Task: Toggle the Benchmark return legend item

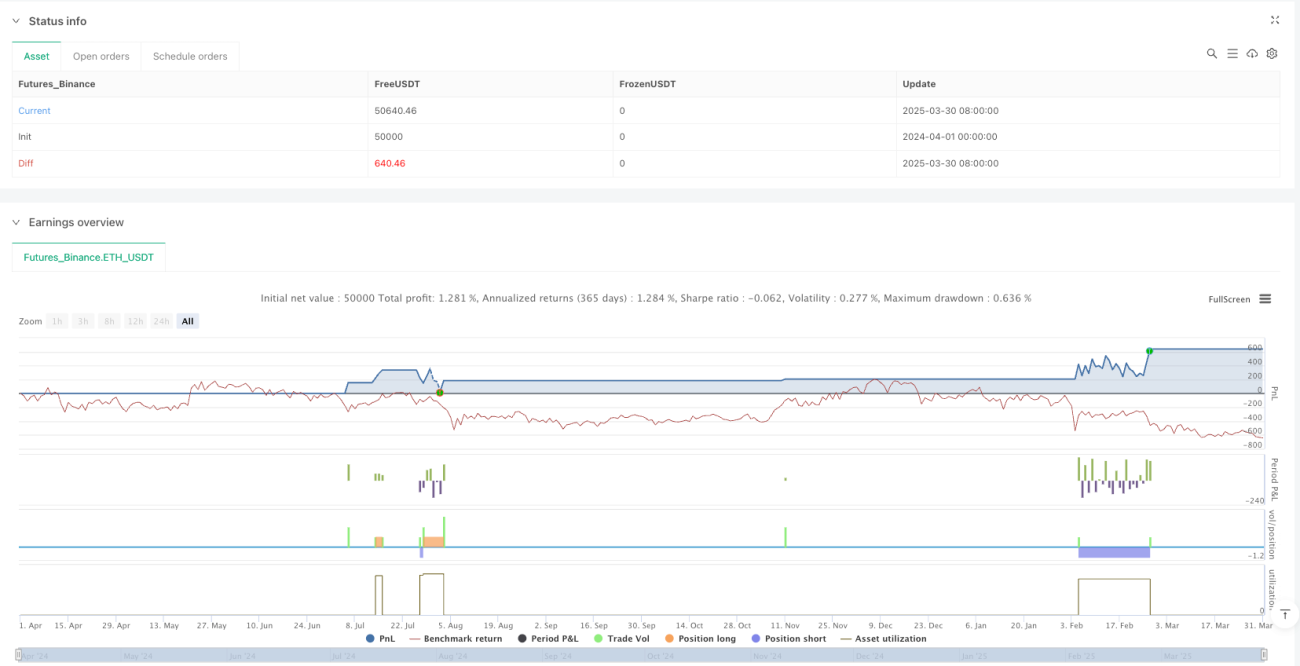Action: click(x=455, y=638)
